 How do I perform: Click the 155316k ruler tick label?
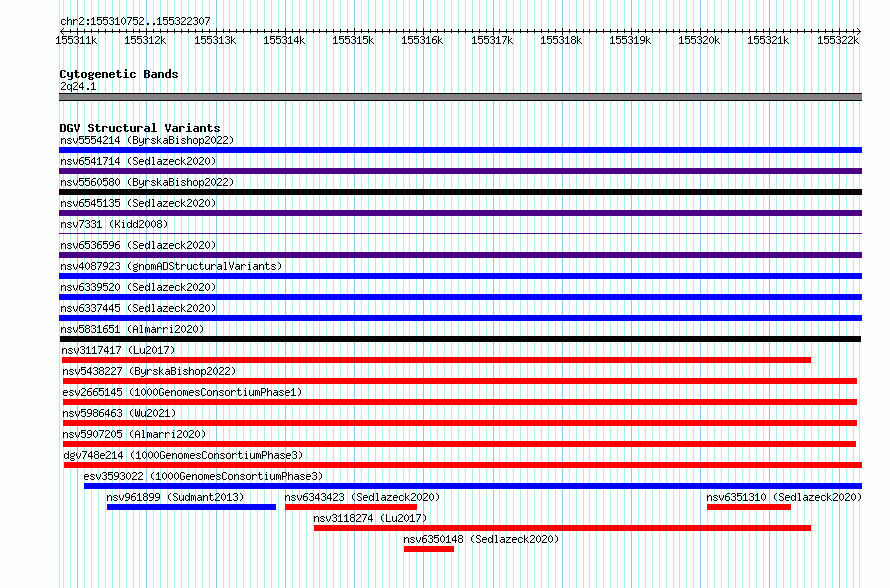click(422, 40)
